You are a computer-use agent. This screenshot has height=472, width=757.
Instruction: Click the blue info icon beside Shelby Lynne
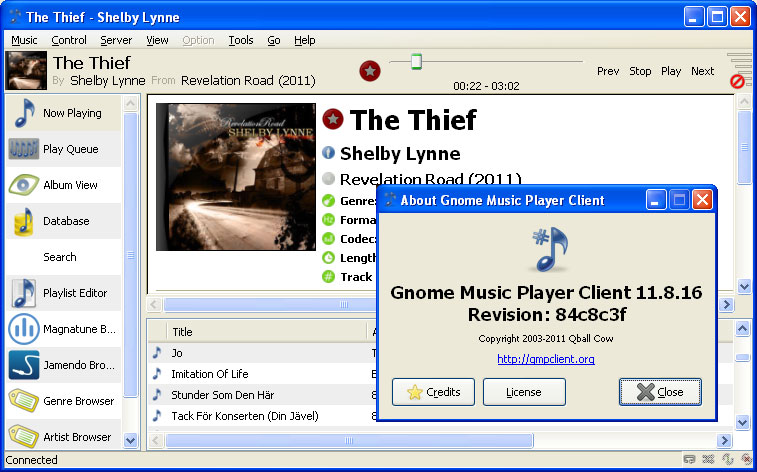point(328,153)
